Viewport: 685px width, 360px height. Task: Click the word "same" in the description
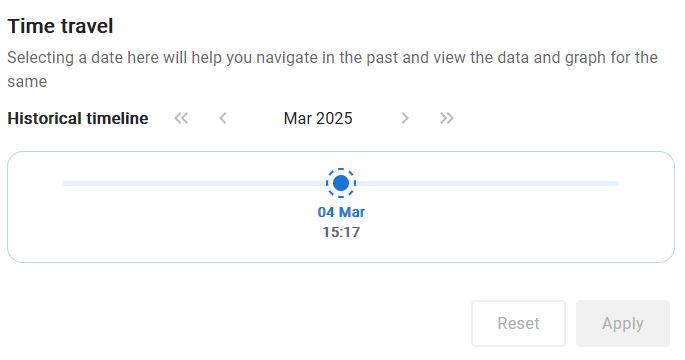tap(27, 82)
